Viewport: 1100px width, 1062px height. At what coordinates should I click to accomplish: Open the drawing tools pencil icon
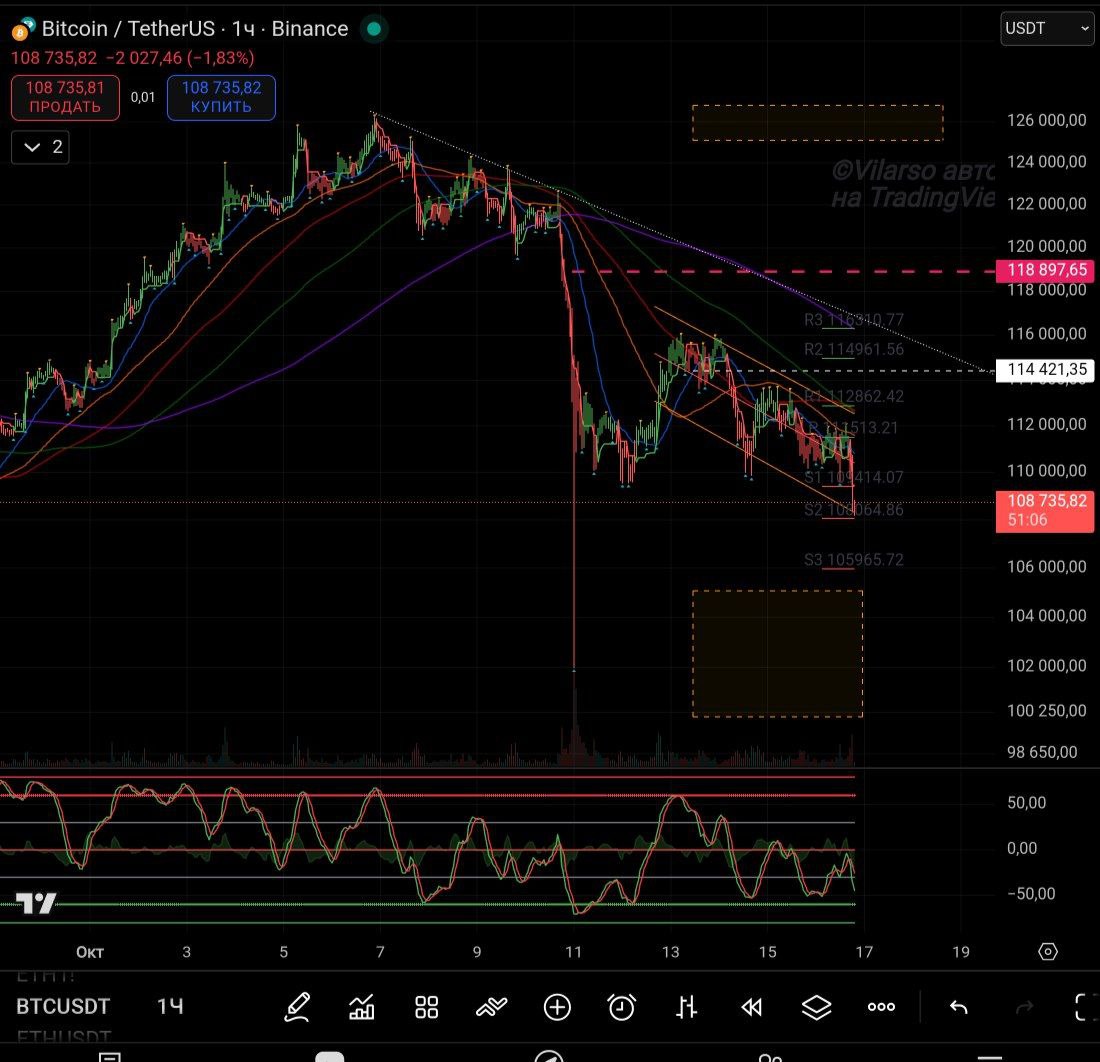coord(297,1007)
